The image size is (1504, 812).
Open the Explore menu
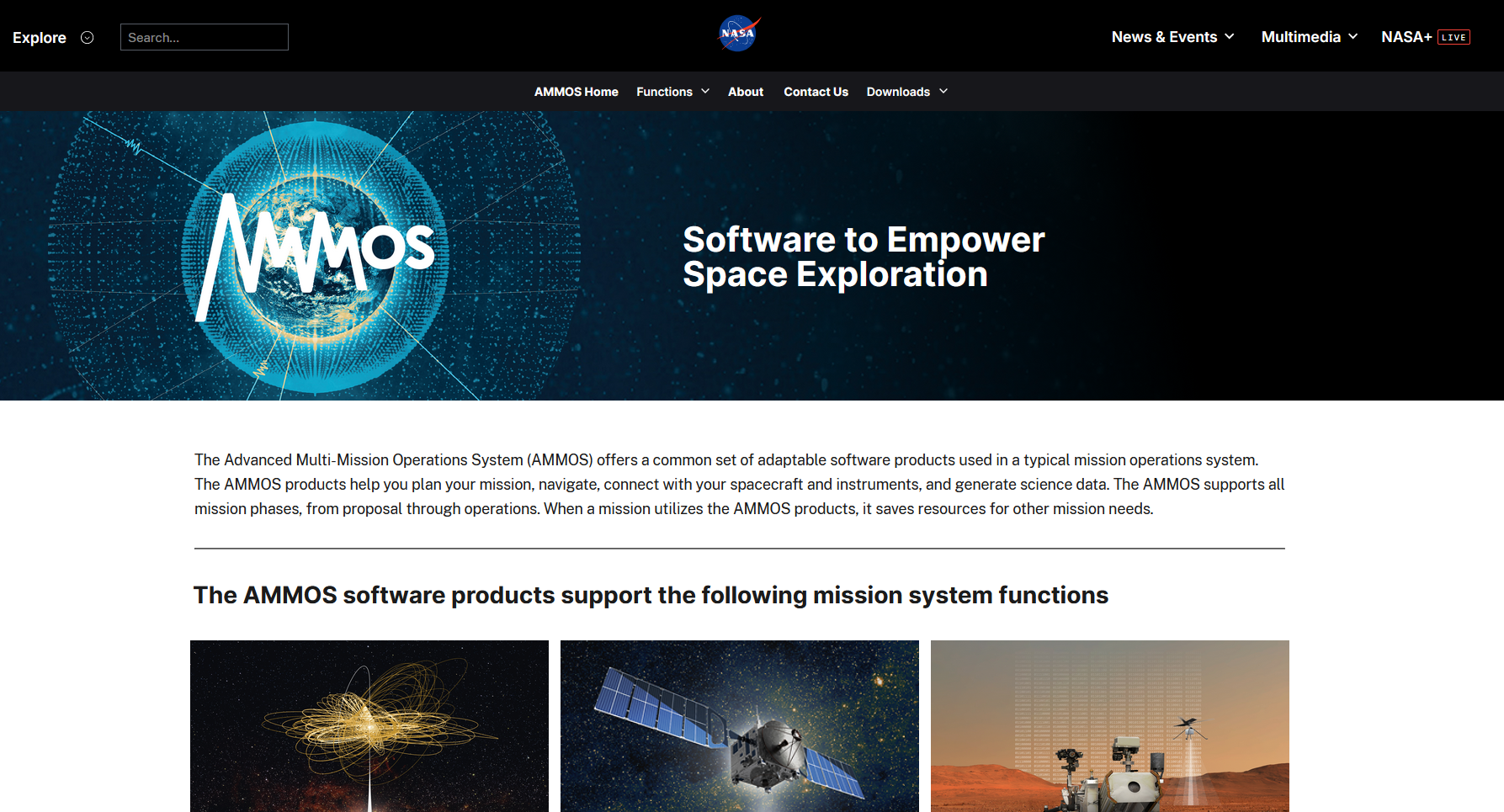[x=40, y=38]
